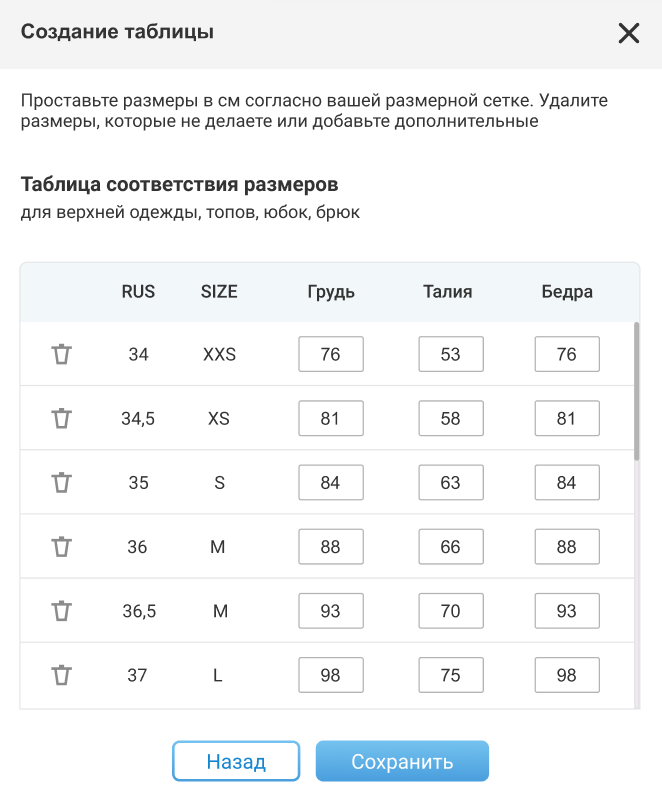Image resolution: width=662 pixels, height=791 pixels.
Task: Remove the size 35 S row
Action: 62,482
